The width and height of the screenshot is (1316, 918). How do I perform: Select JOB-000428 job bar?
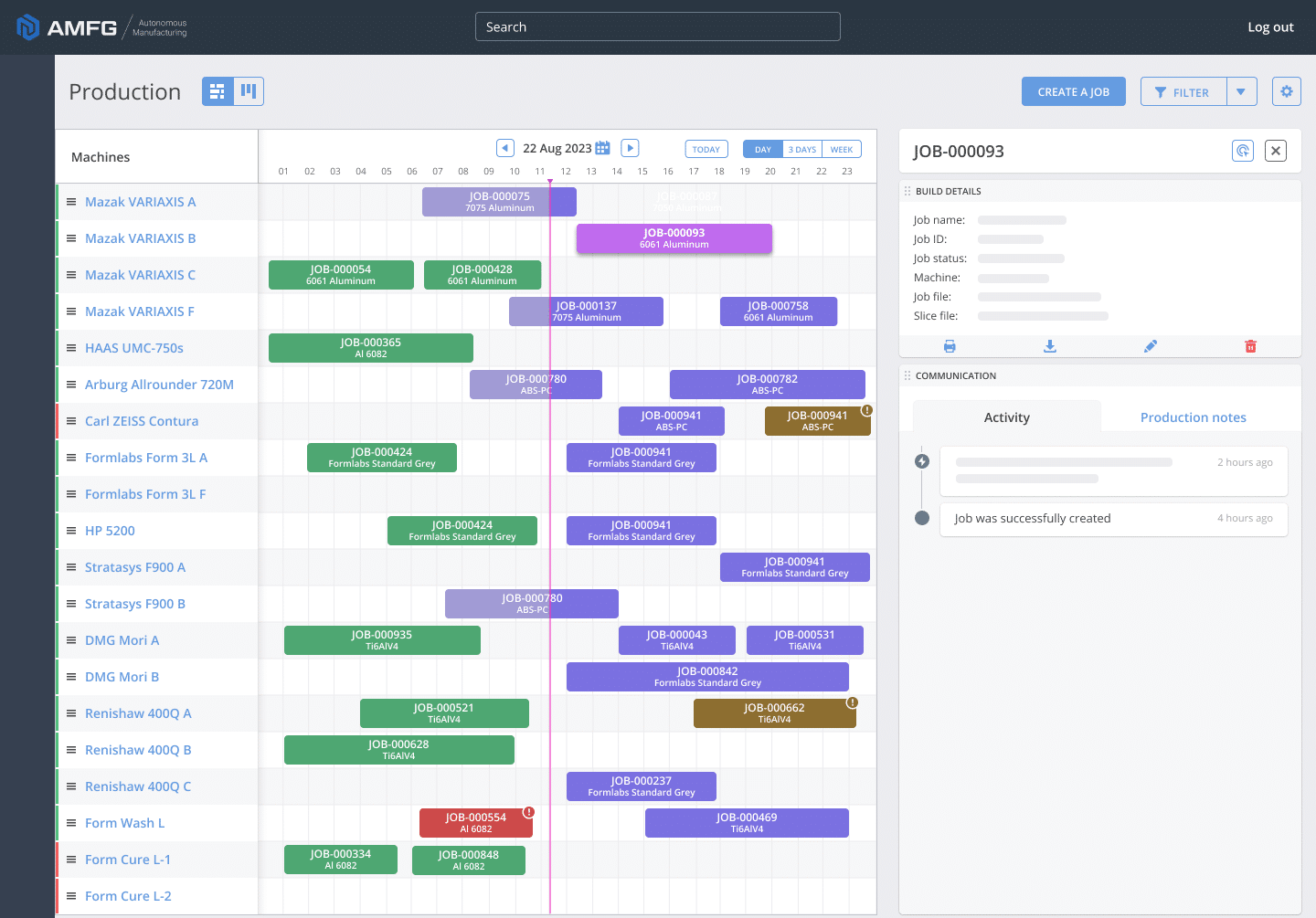click(x=483, y=275)
